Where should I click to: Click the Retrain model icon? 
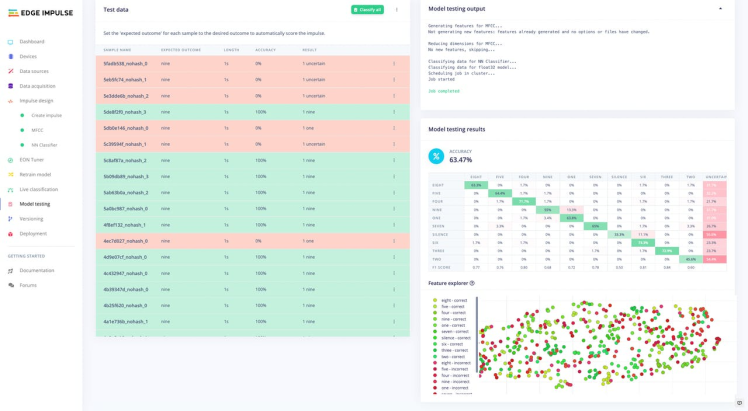pyautogui.click(x=11, y=174)
